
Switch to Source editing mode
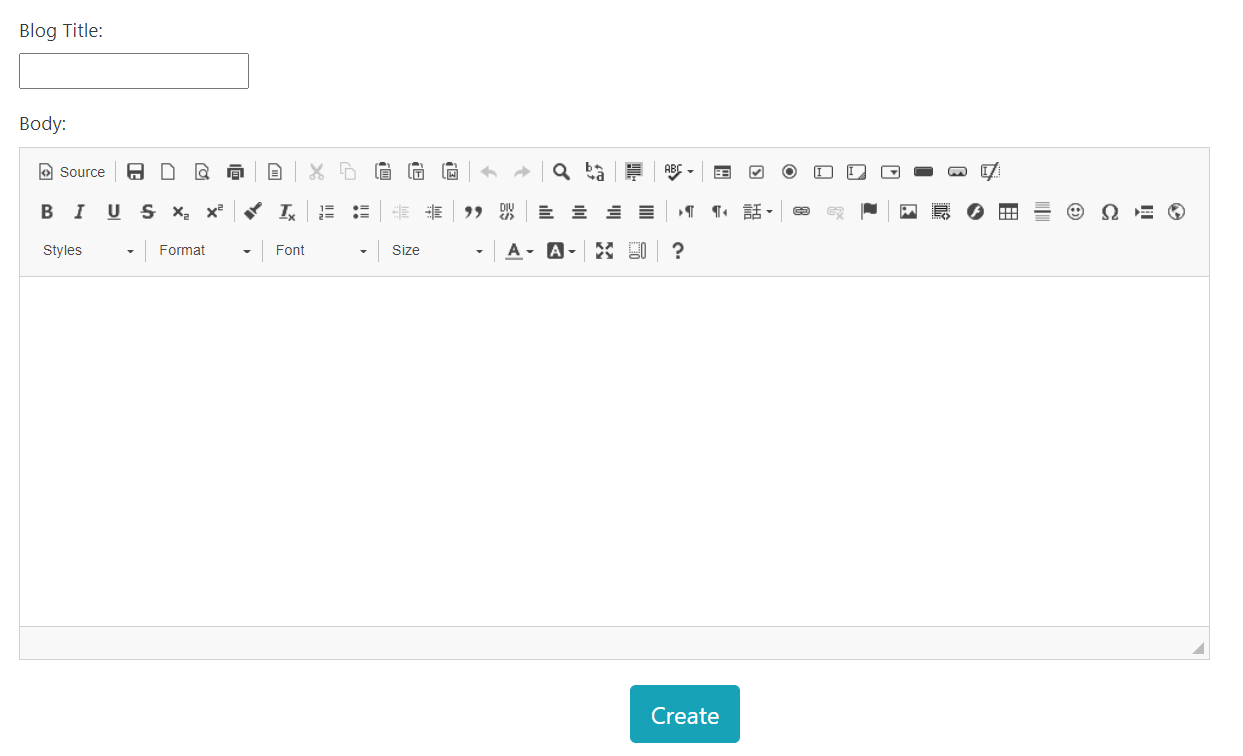[x=71, y=171]
